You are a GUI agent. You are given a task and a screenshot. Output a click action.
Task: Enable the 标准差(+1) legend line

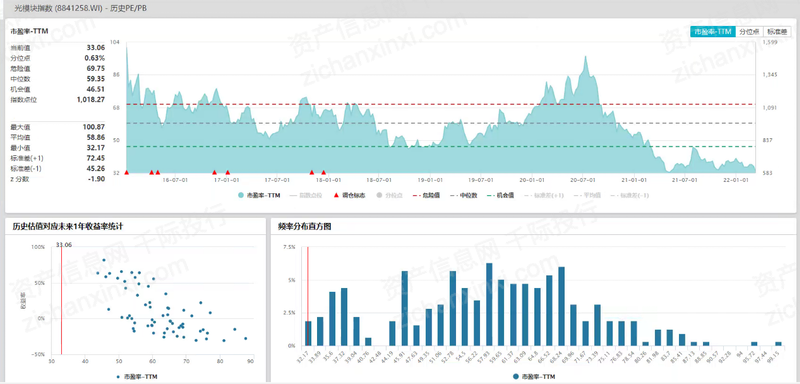point(545,195)
